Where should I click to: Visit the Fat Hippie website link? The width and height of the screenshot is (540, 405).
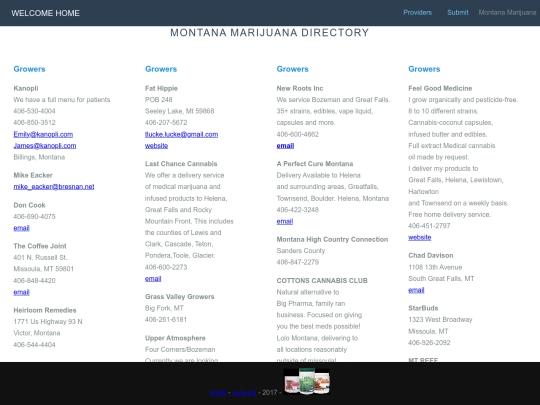[156, 146]
